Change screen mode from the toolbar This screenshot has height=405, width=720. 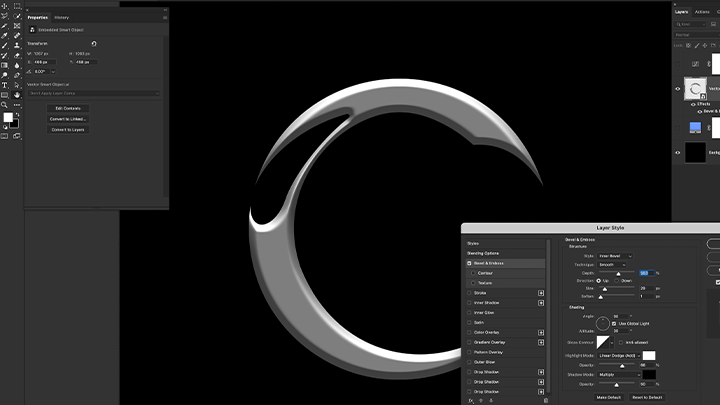[x=17, y=136]
